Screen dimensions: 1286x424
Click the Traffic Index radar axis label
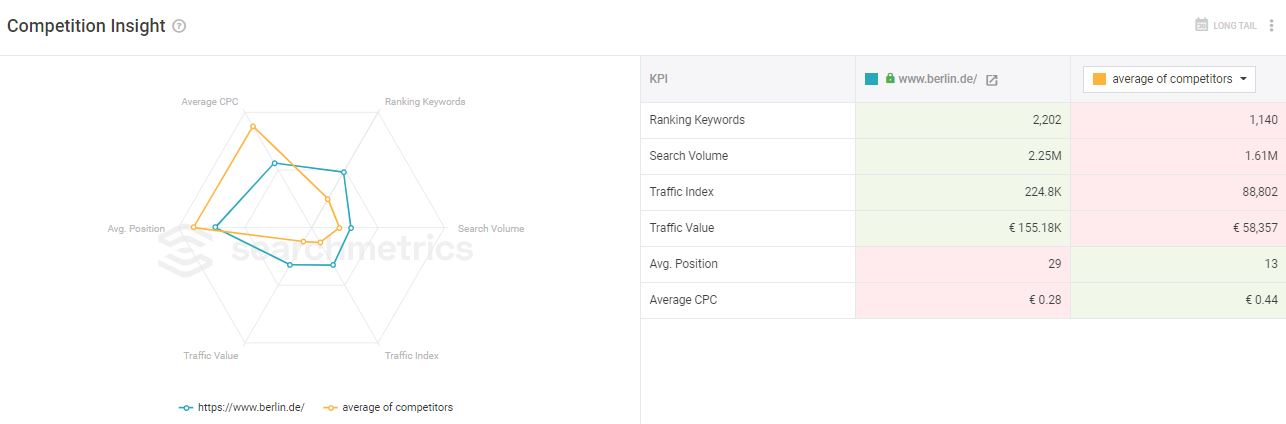coord(412,355)
